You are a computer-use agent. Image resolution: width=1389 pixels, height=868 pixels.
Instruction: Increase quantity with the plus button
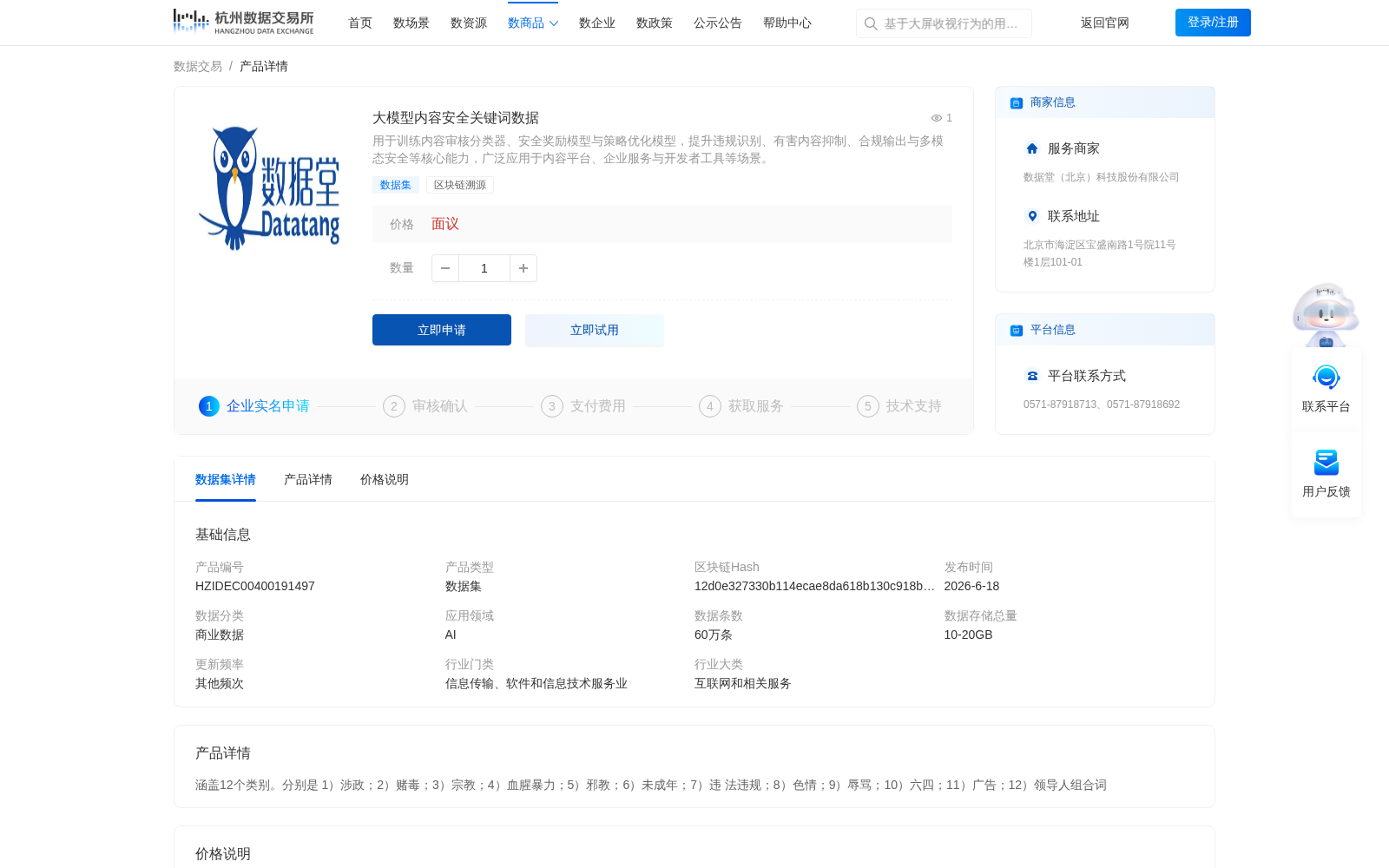pyautogui.click(x=523, y=268)
